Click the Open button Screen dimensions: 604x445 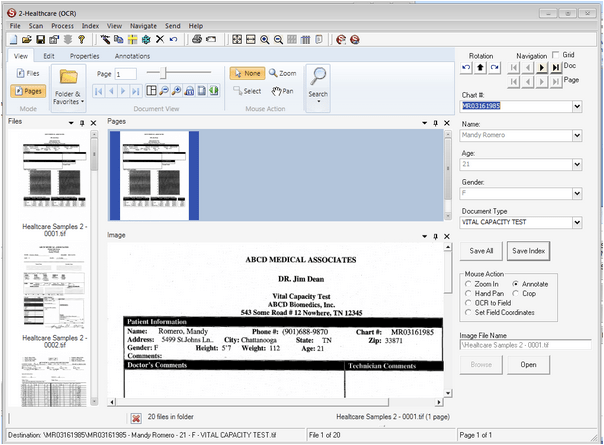[528, 364]
